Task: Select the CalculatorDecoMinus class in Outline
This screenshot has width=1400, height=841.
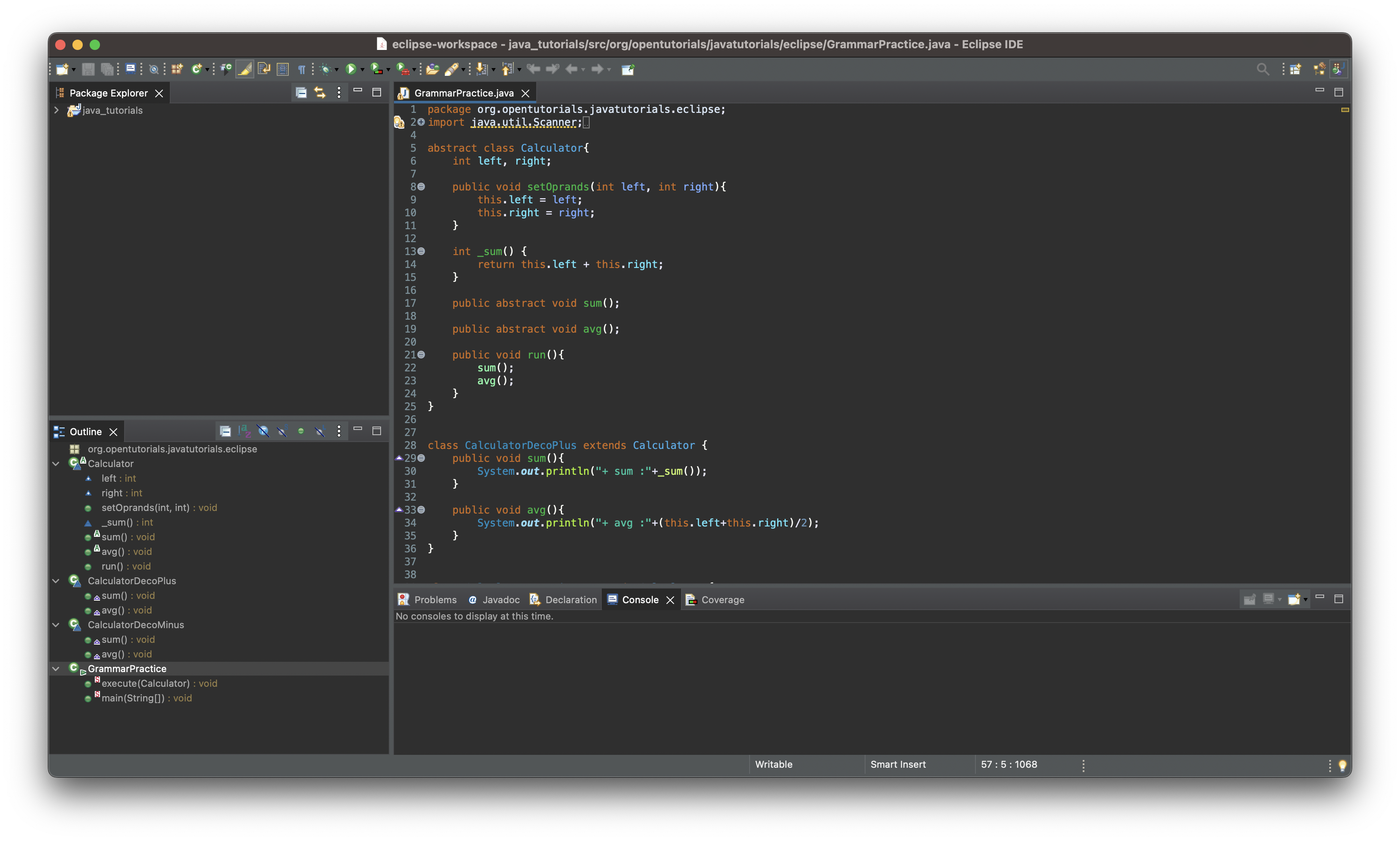Action: [x=135, y=625]
